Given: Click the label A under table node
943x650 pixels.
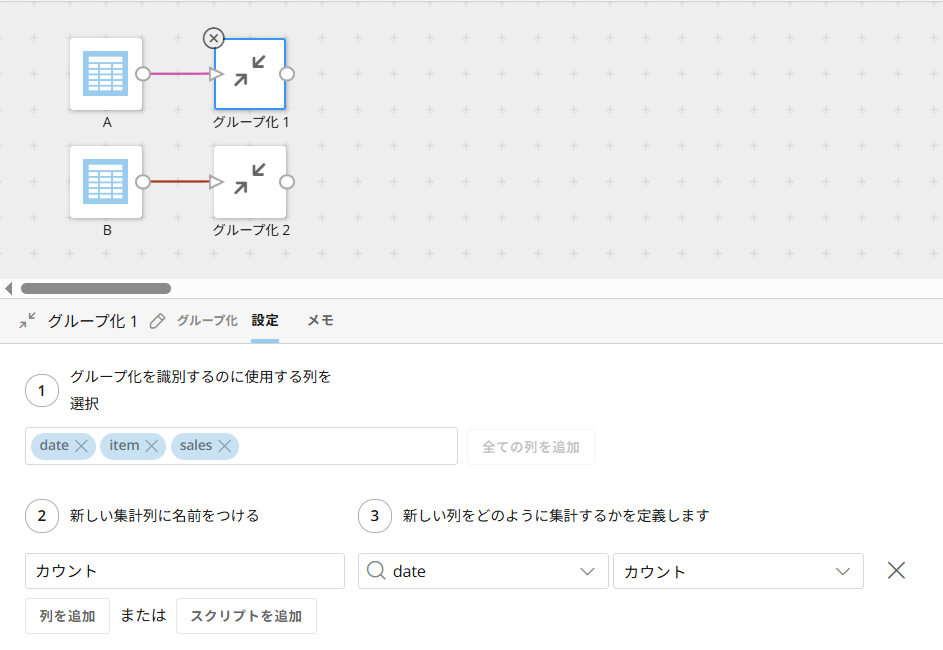Looking at the screenshot, I should pos(107,122).
